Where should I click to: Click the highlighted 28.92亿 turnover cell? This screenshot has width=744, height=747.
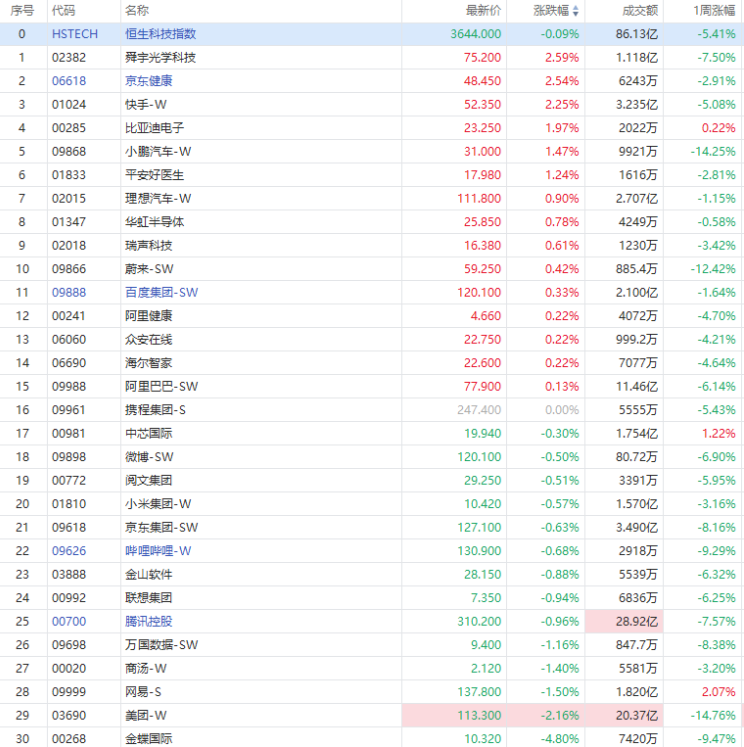624,622
